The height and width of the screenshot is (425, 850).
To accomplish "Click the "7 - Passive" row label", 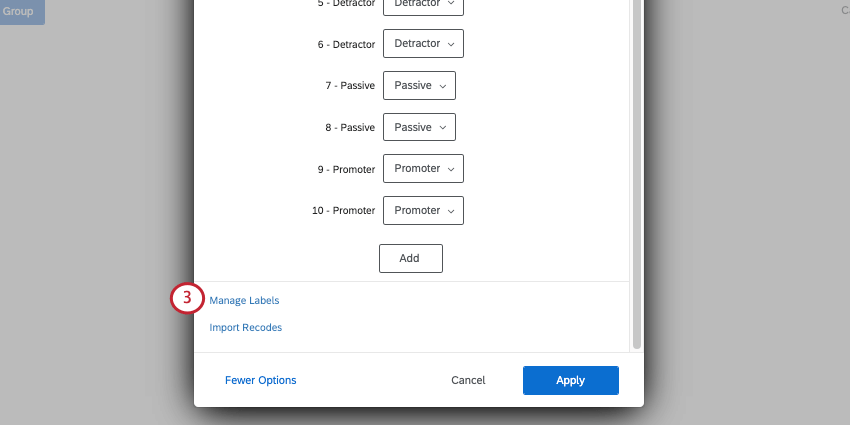I will 349,86.
